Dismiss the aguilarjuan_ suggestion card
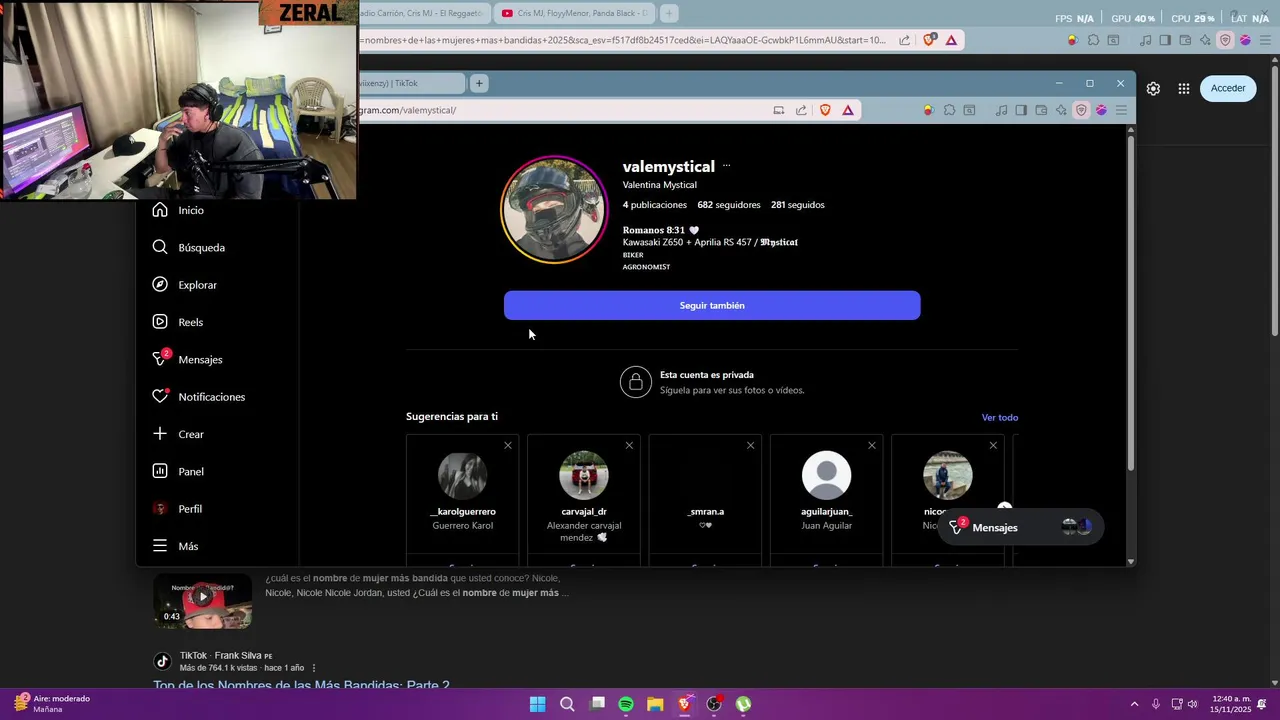Image resolution: width=1280 pixels, height=720 pixels. pos(871,445)
